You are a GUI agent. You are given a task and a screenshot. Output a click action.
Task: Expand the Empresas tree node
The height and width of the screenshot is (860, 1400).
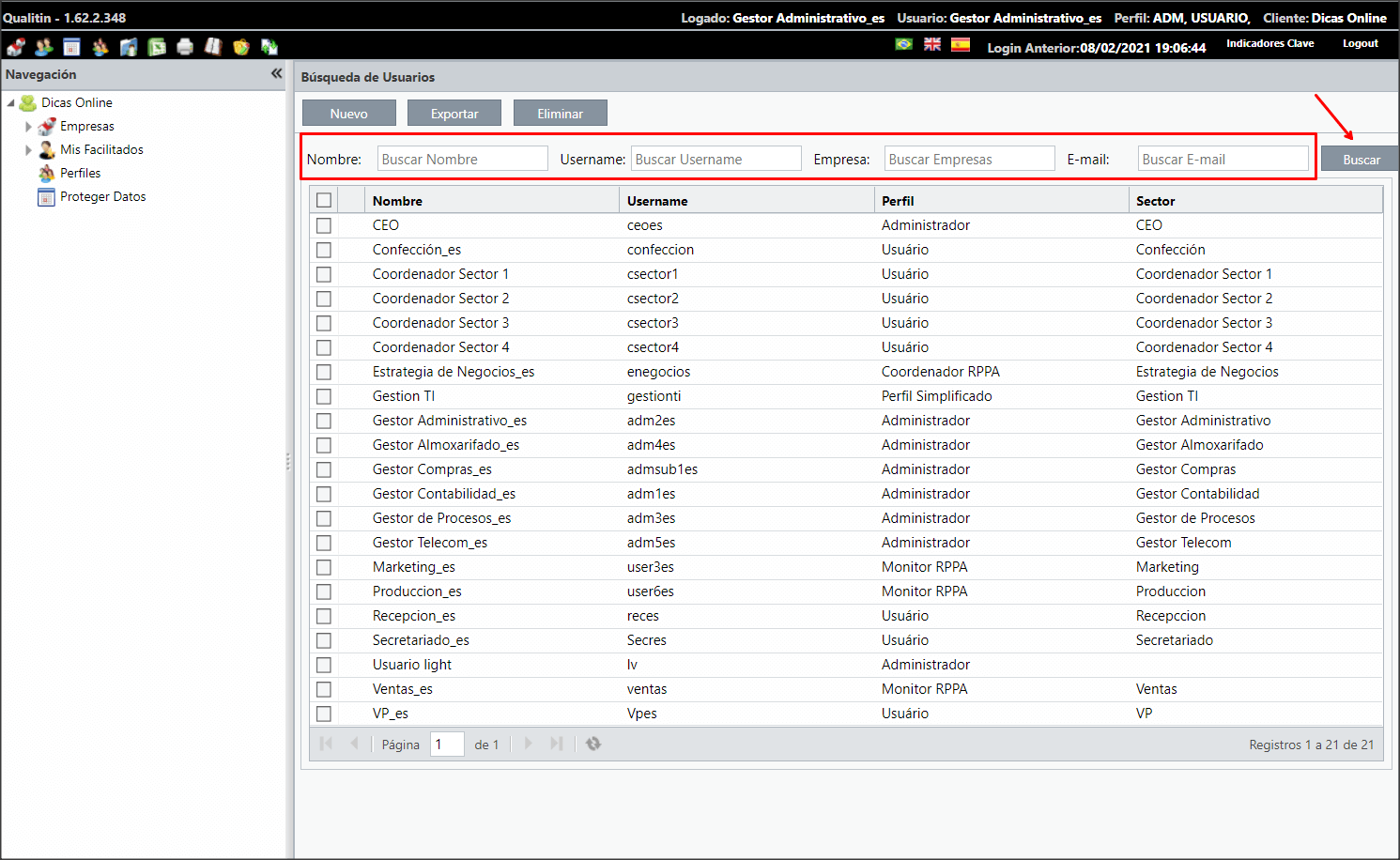click(28, 126)
